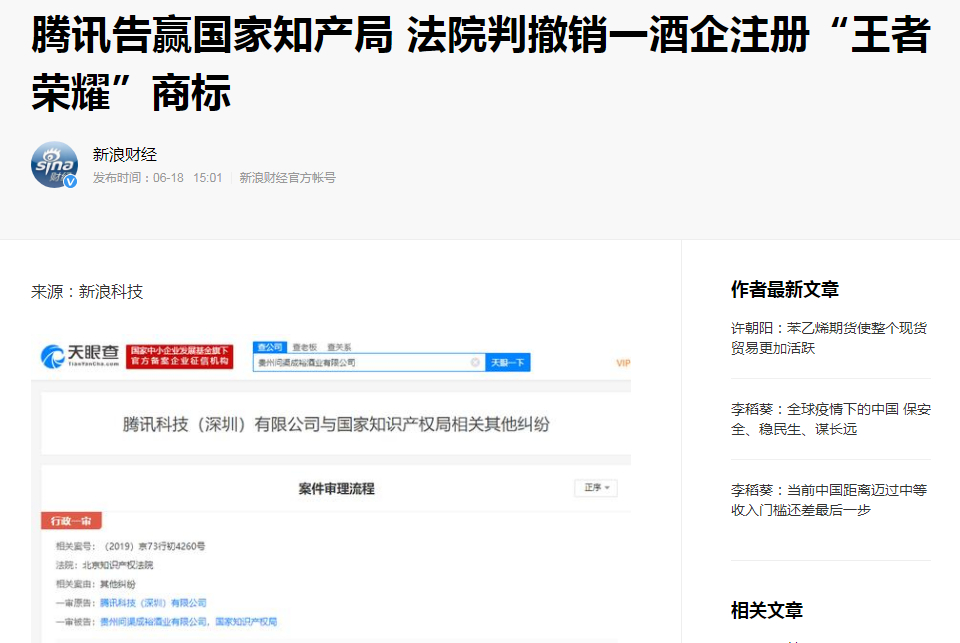Select the 查老板 tab

tap(304, 347)
